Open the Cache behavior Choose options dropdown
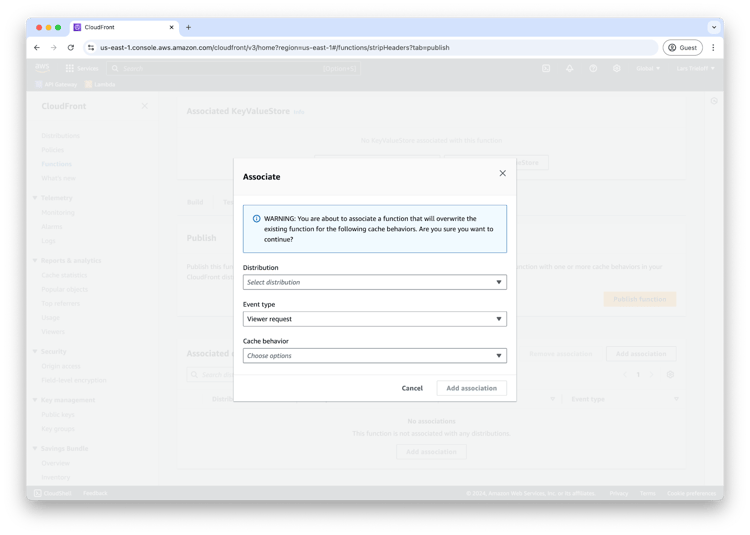Screen dimensions: 750x535 375,356
